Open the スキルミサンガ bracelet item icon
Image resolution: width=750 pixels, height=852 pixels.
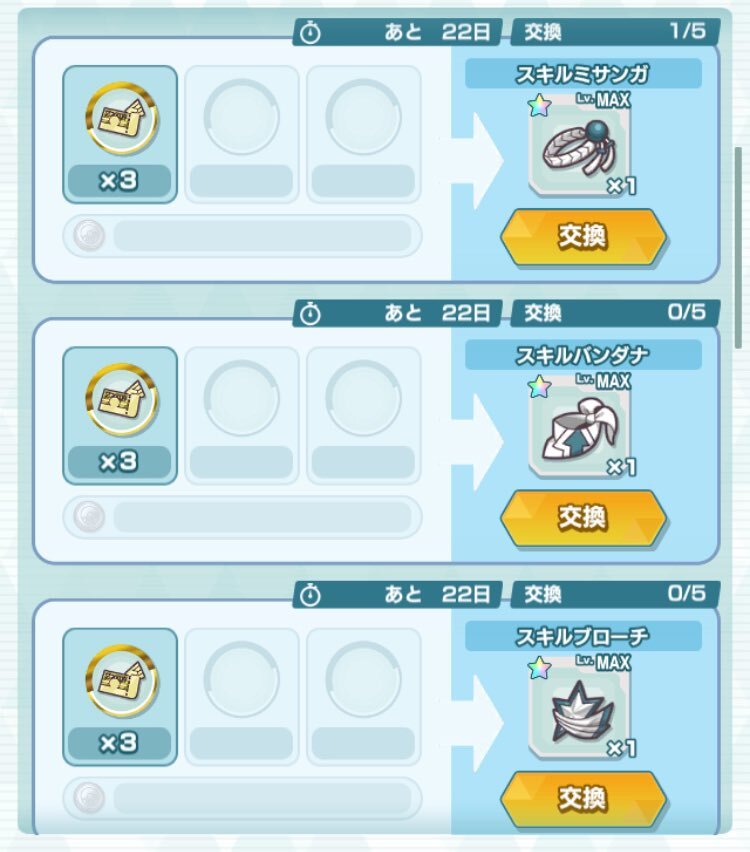[580, 146]
